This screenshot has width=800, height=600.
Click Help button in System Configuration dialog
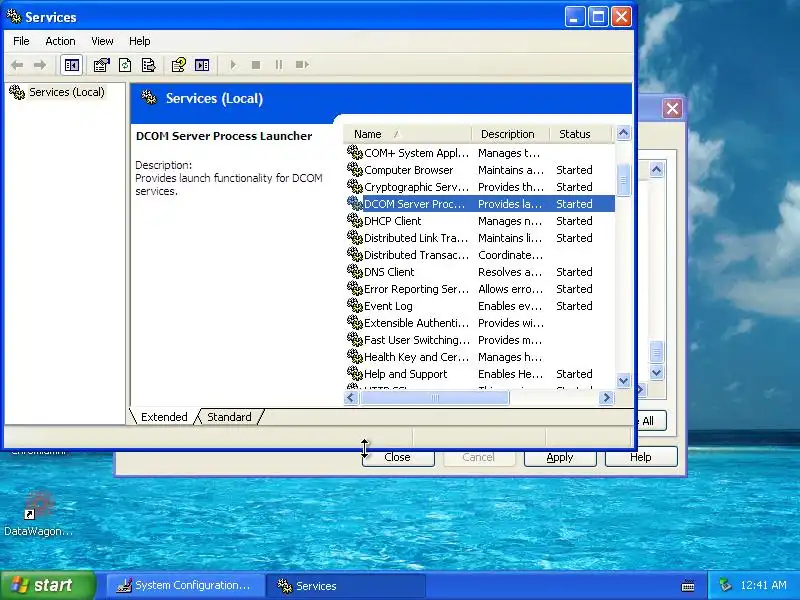[641, 457]
